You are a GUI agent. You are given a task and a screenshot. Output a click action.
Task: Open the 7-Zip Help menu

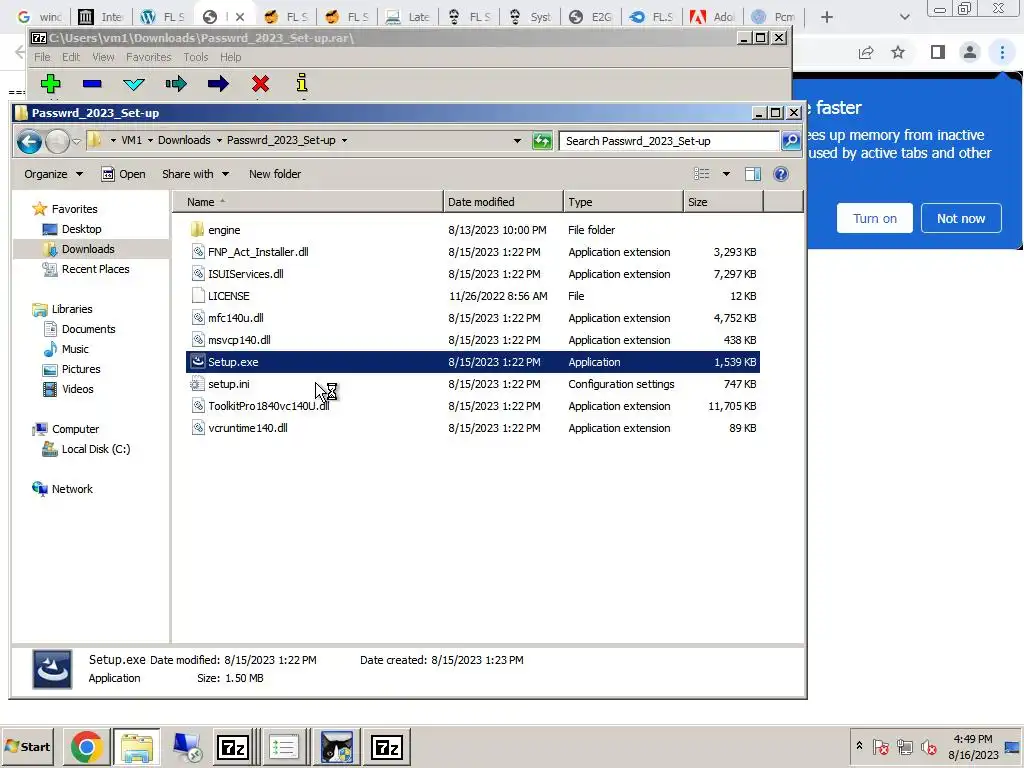point(231,57)
